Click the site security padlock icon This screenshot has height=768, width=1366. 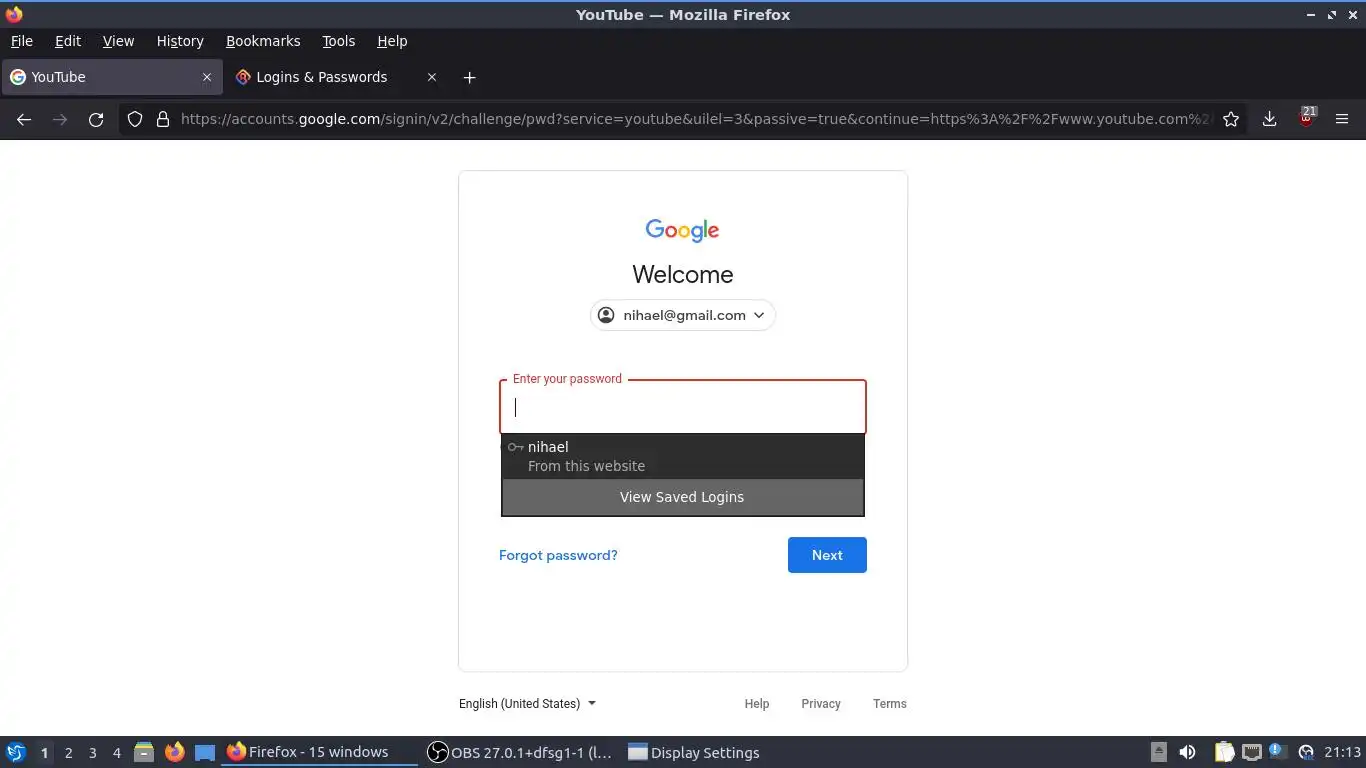[x=163, y=119]
